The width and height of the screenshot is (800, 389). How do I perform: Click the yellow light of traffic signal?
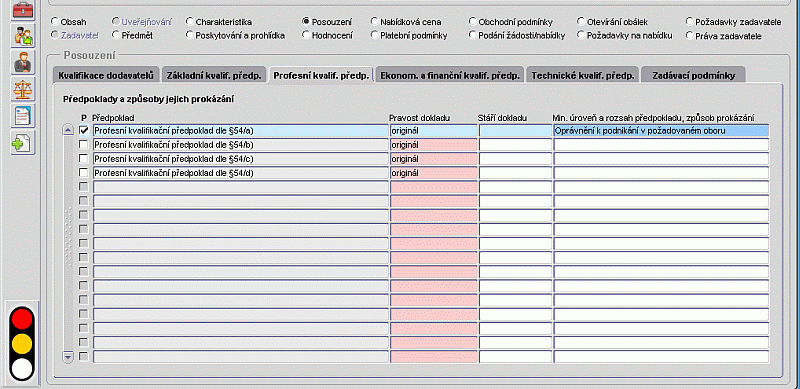pos(22,344)
